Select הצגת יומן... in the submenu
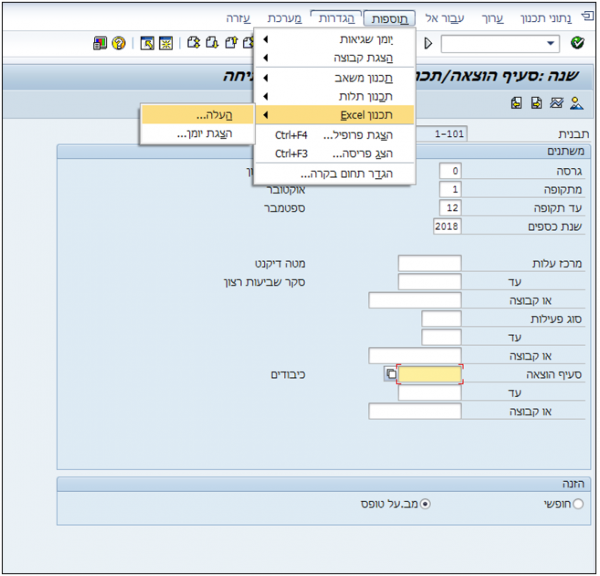Screen dimensions: 600x576 pos(195,134)
